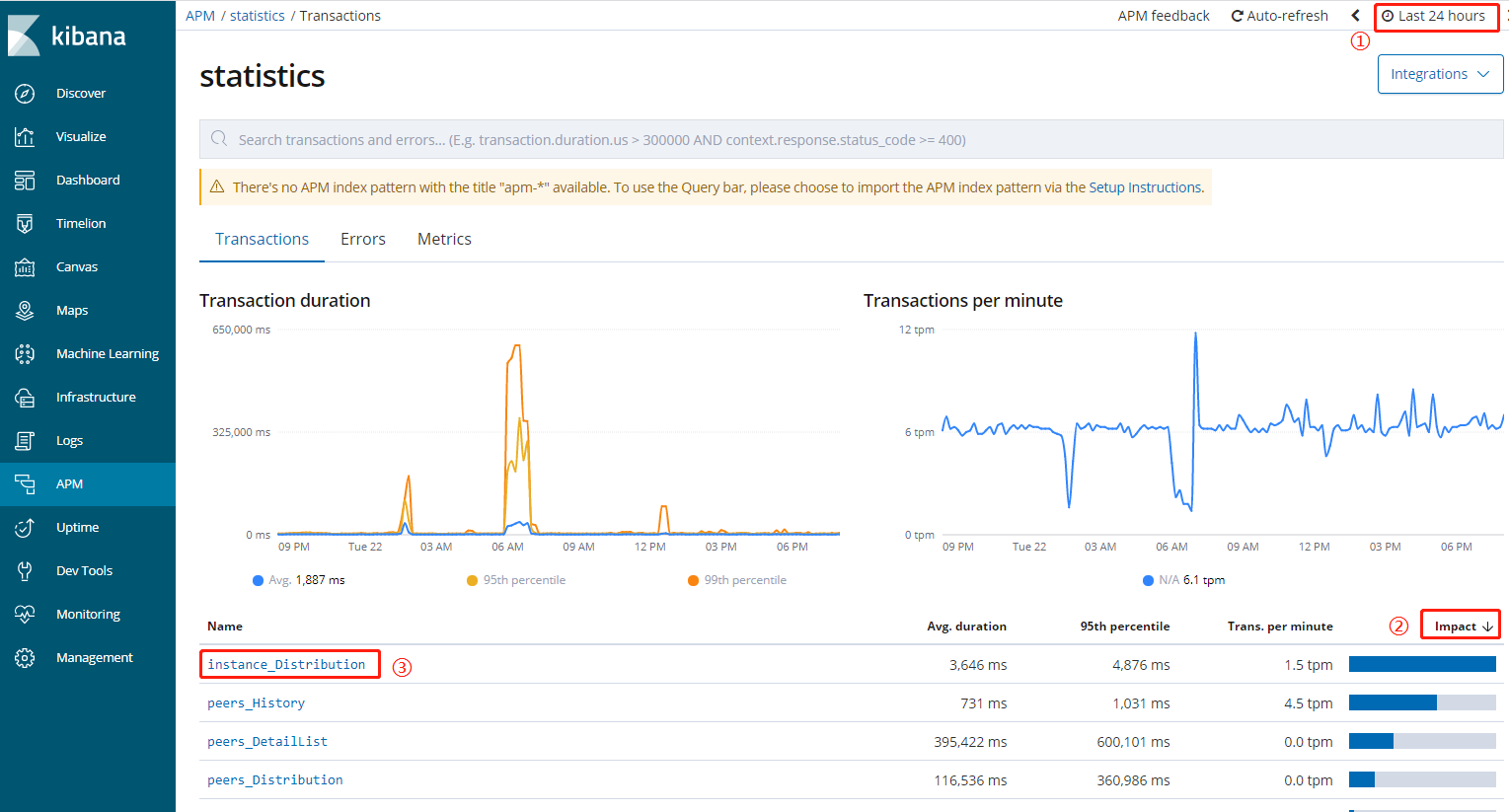Switch to the Metrics tab
Screen dimensions: 1509x812
444,239
